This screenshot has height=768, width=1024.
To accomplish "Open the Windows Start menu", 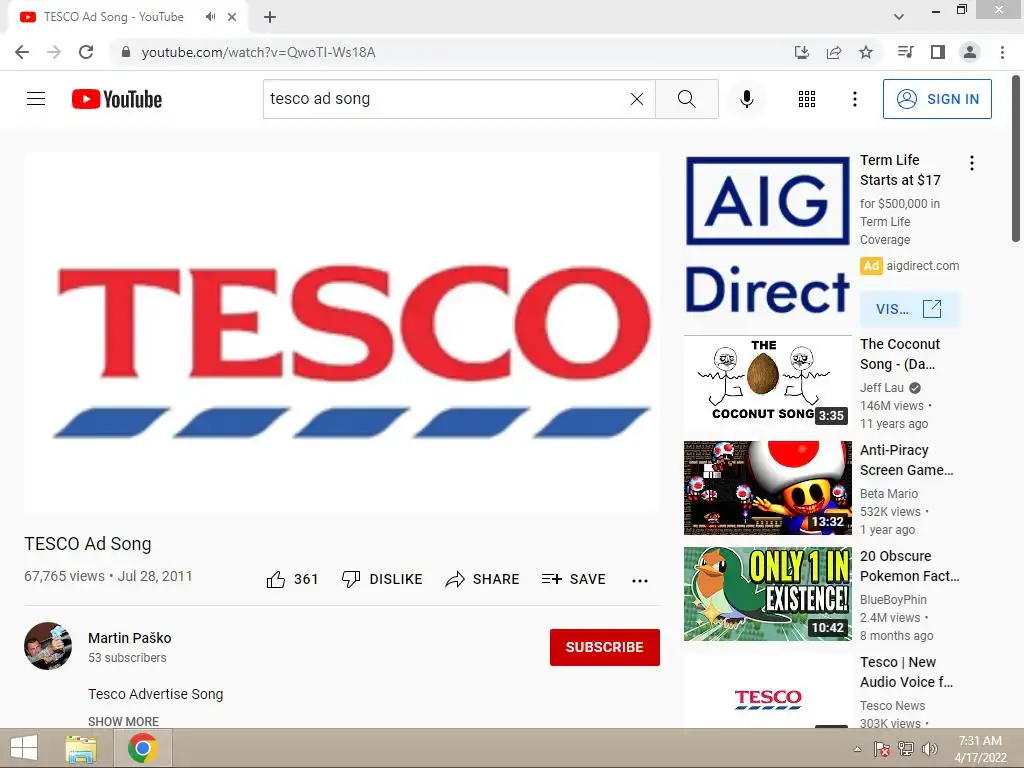I will [x=24, y=748].
